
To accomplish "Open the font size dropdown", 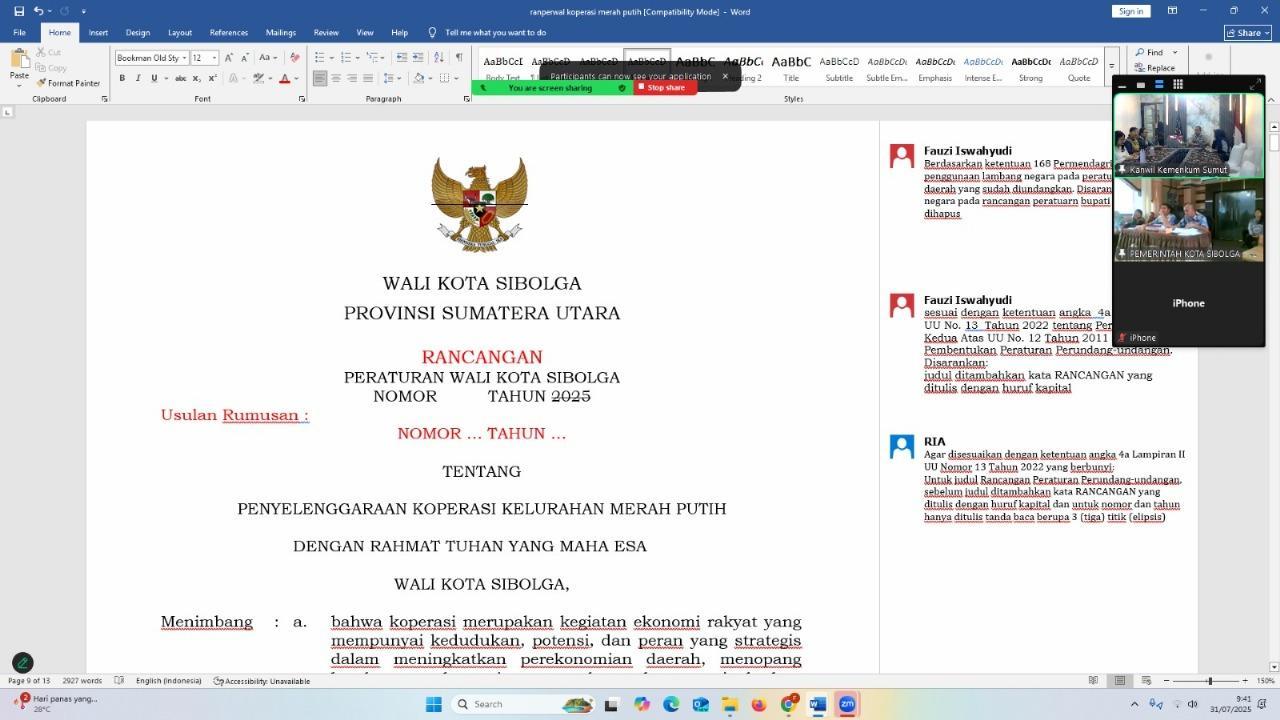I will point(214,58).
